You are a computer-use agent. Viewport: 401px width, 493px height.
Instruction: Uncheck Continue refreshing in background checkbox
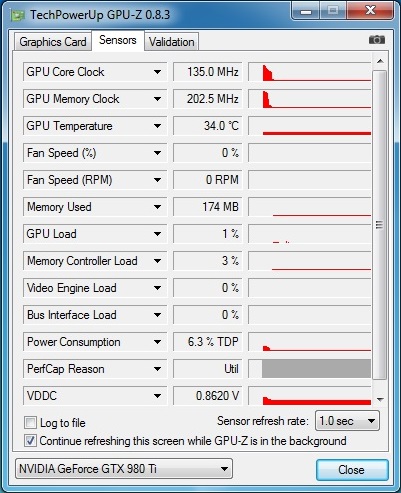coord(30,441)
